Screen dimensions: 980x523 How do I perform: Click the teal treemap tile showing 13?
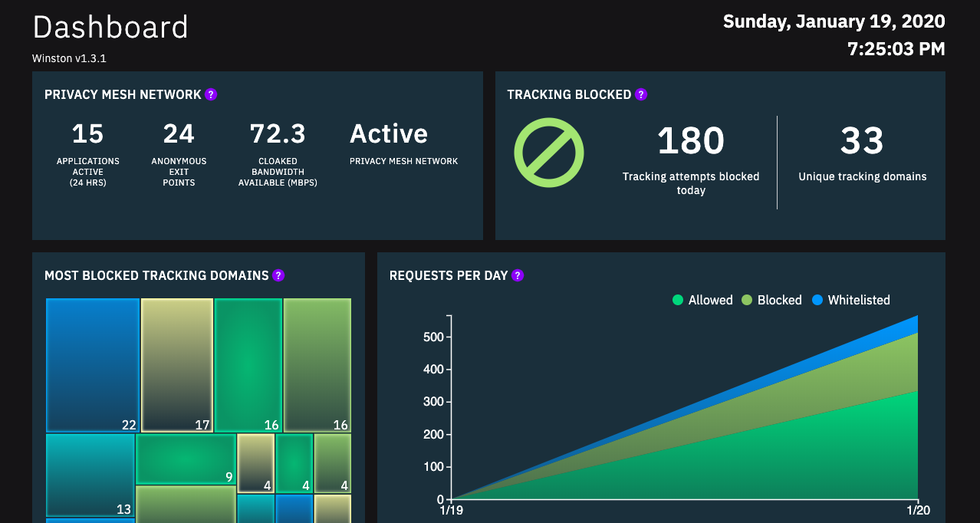point(90,475)
